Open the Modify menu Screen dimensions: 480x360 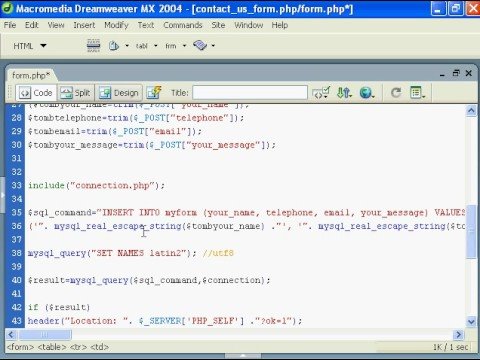[116, 25]
